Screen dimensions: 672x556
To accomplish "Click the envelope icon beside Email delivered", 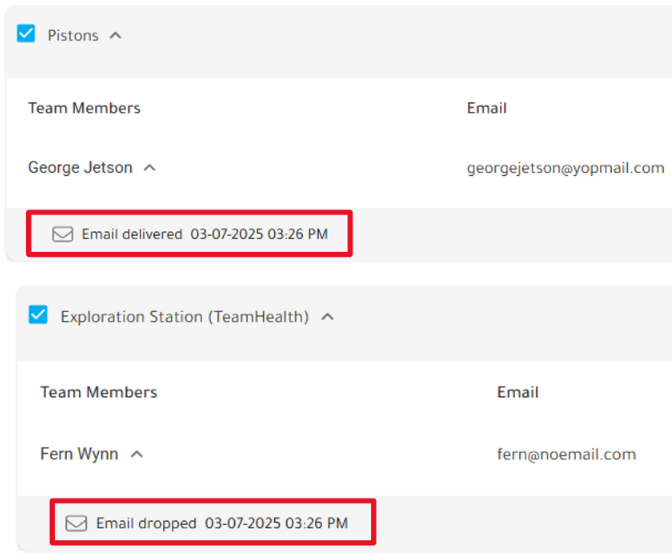I will pyautogui.click(x=63, y=234).
